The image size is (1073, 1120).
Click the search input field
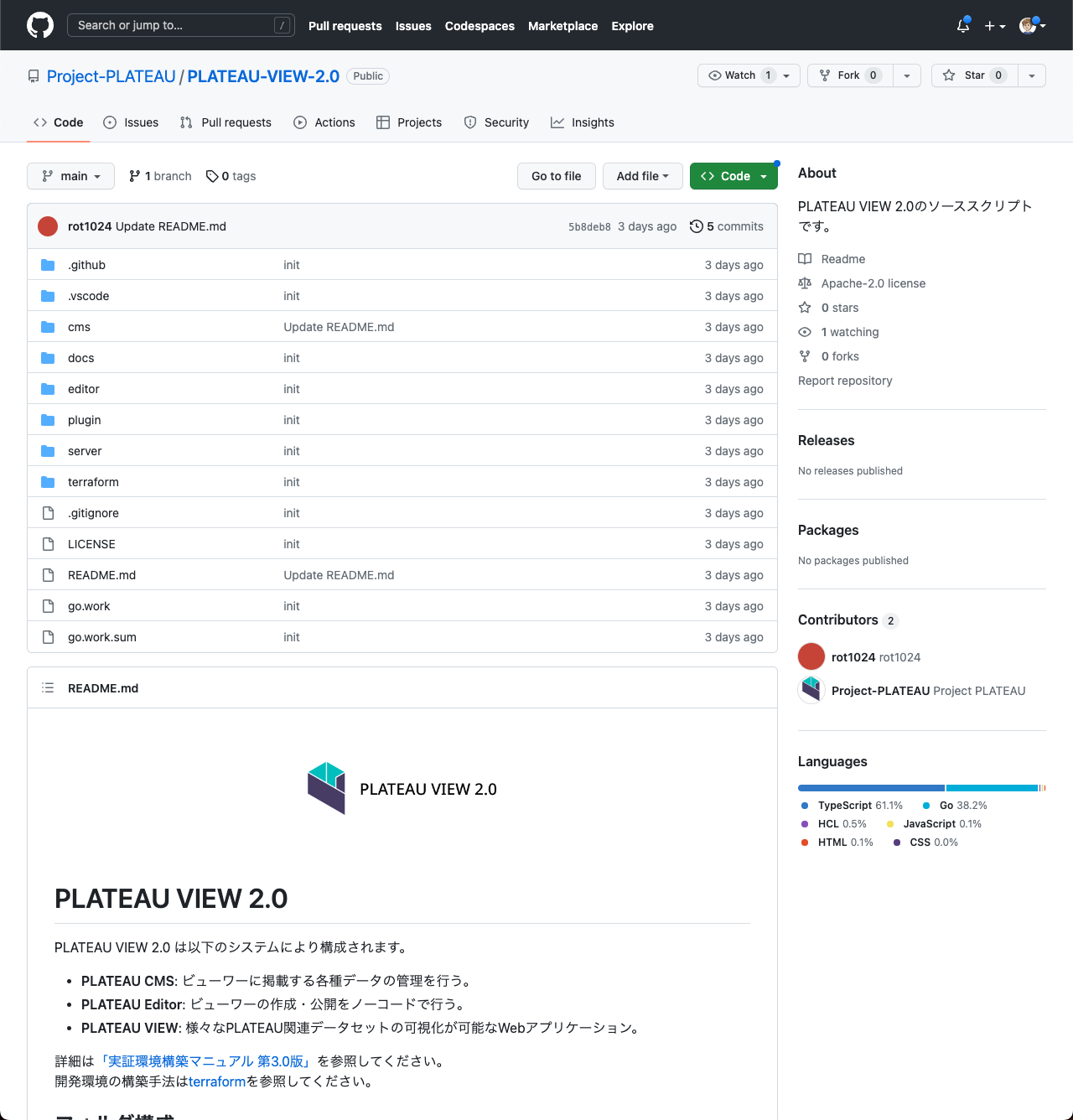[x=180, y=25]
